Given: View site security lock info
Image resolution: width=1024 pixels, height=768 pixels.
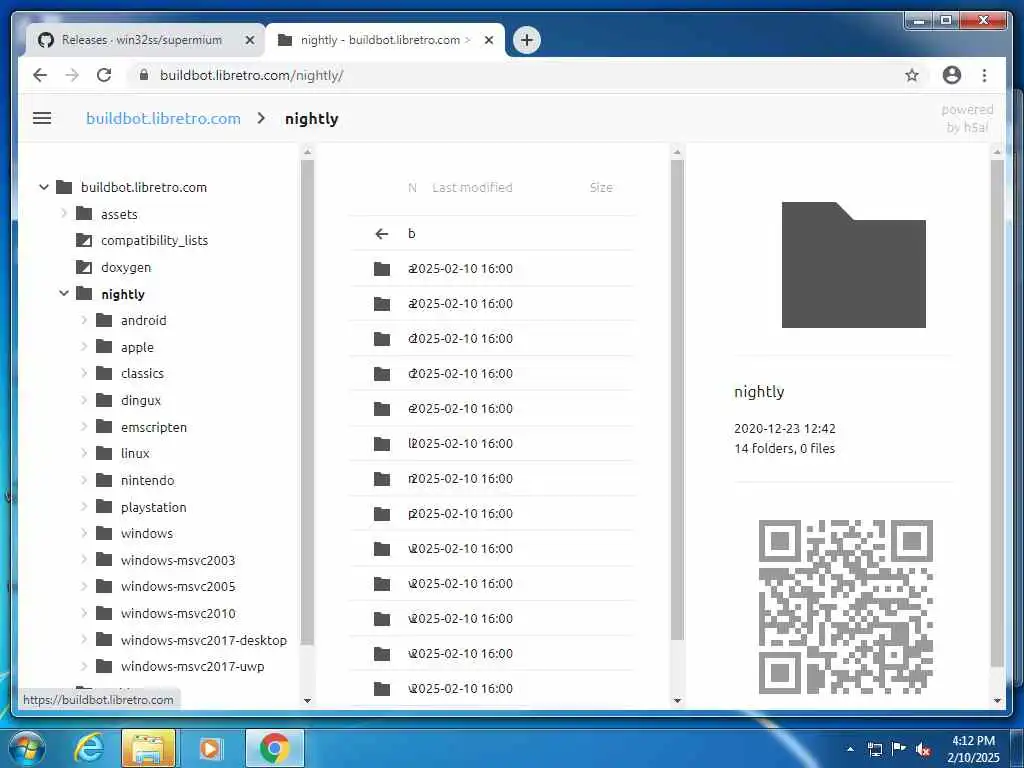Looking at the screenshot, I should (144, 75).
